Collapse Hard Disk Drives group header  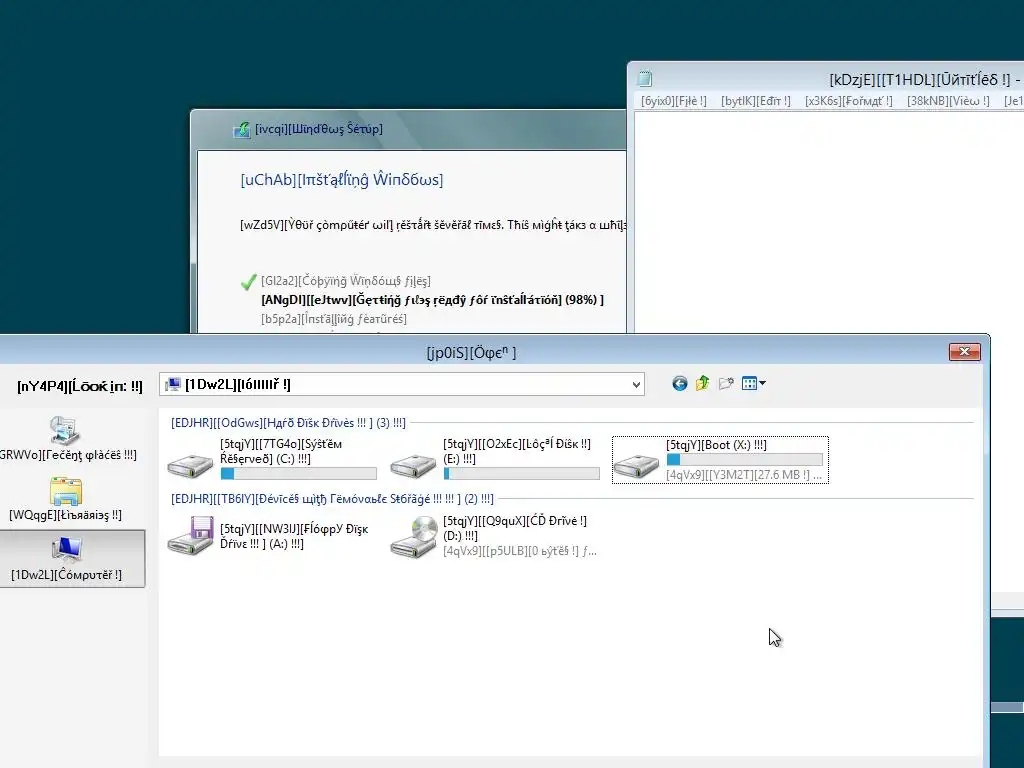click(288, 423)
